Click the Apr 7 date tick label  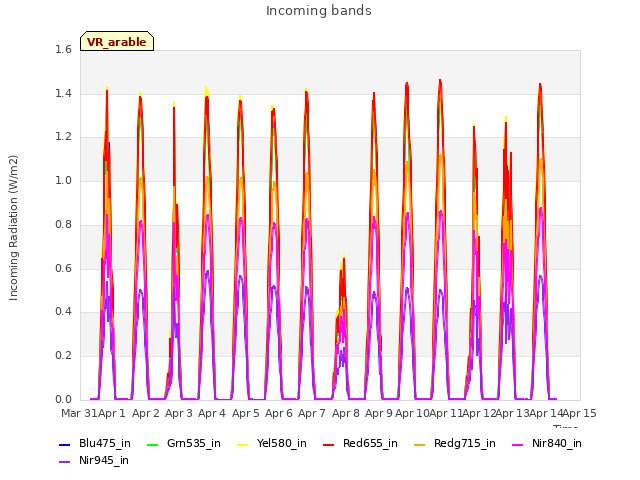(312, 413)
